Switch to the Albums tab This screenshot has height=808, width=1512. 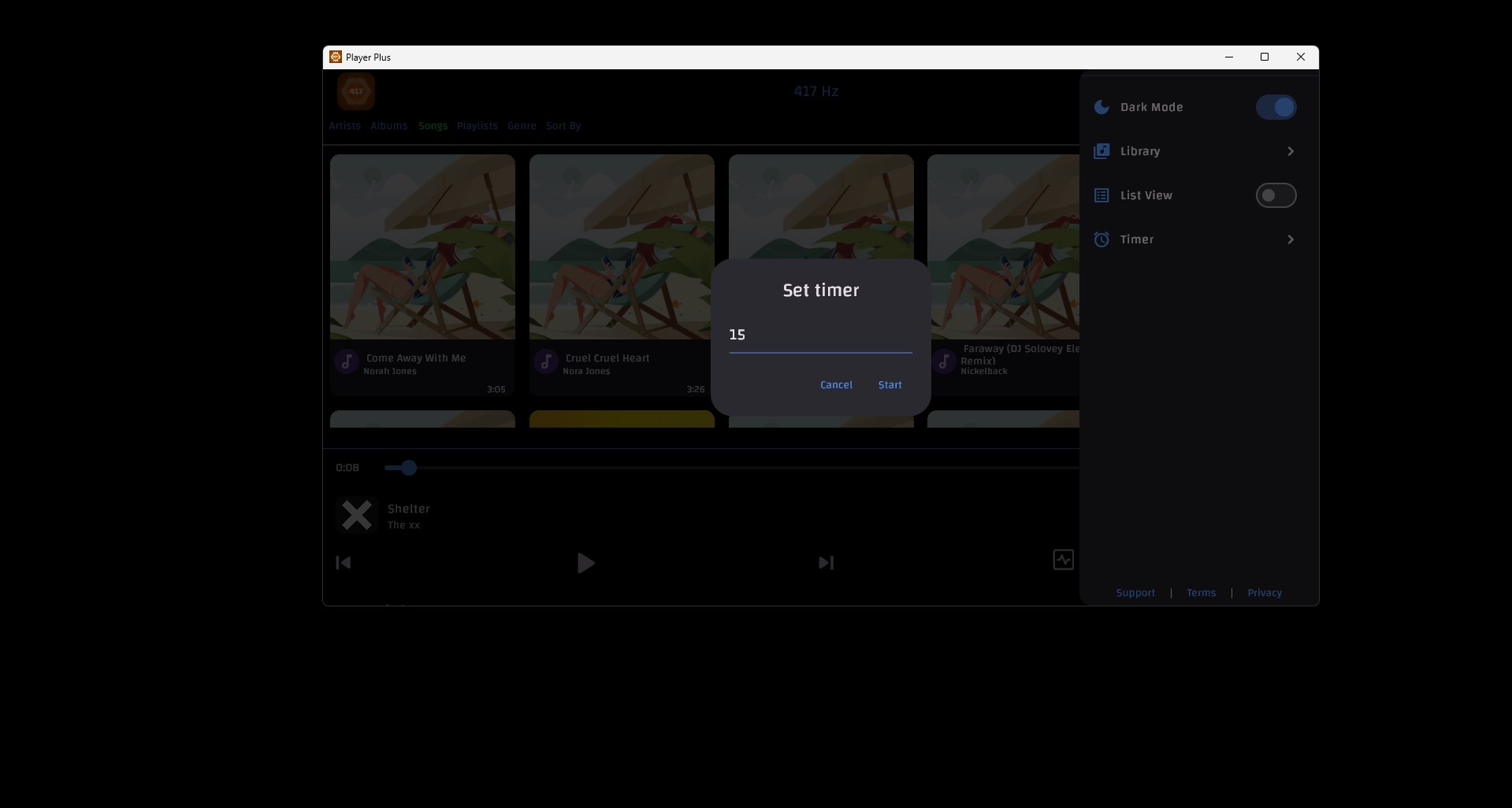coord(389,126)
